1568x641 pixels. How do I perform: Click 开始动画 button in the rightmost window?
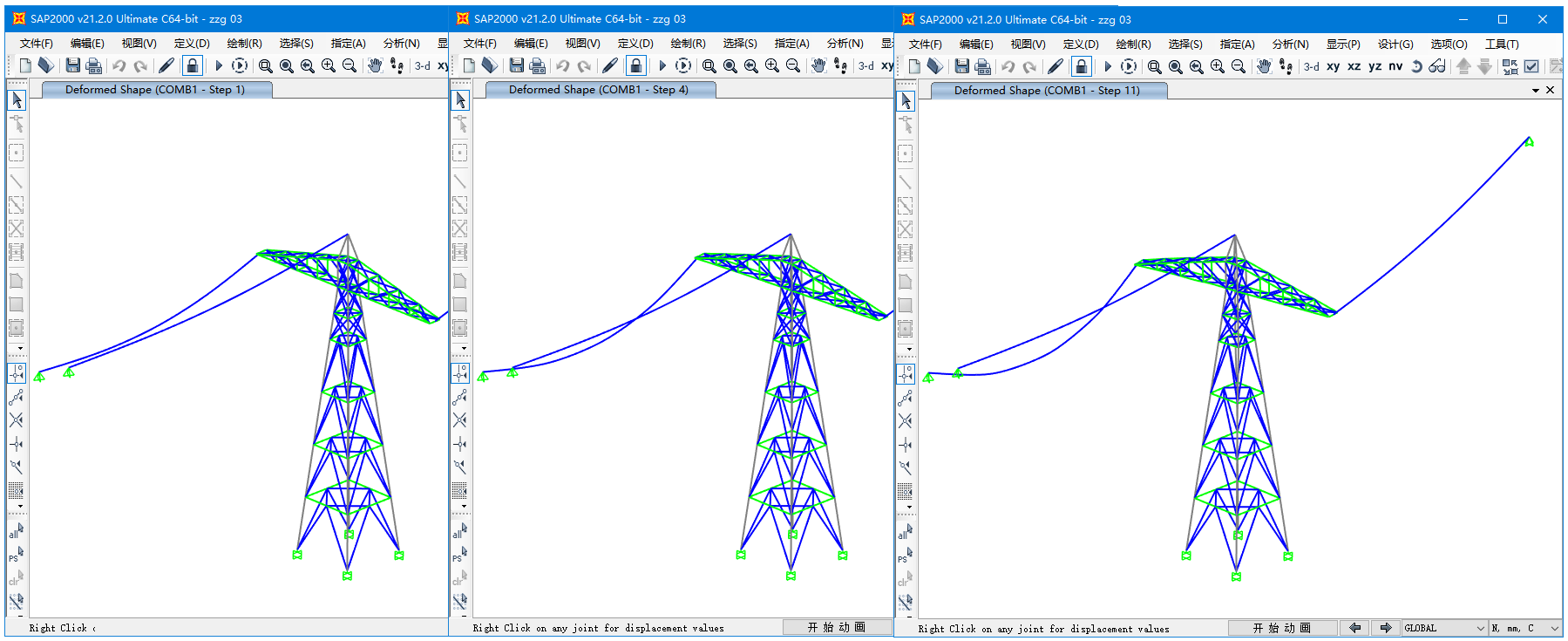point(1281,628)
